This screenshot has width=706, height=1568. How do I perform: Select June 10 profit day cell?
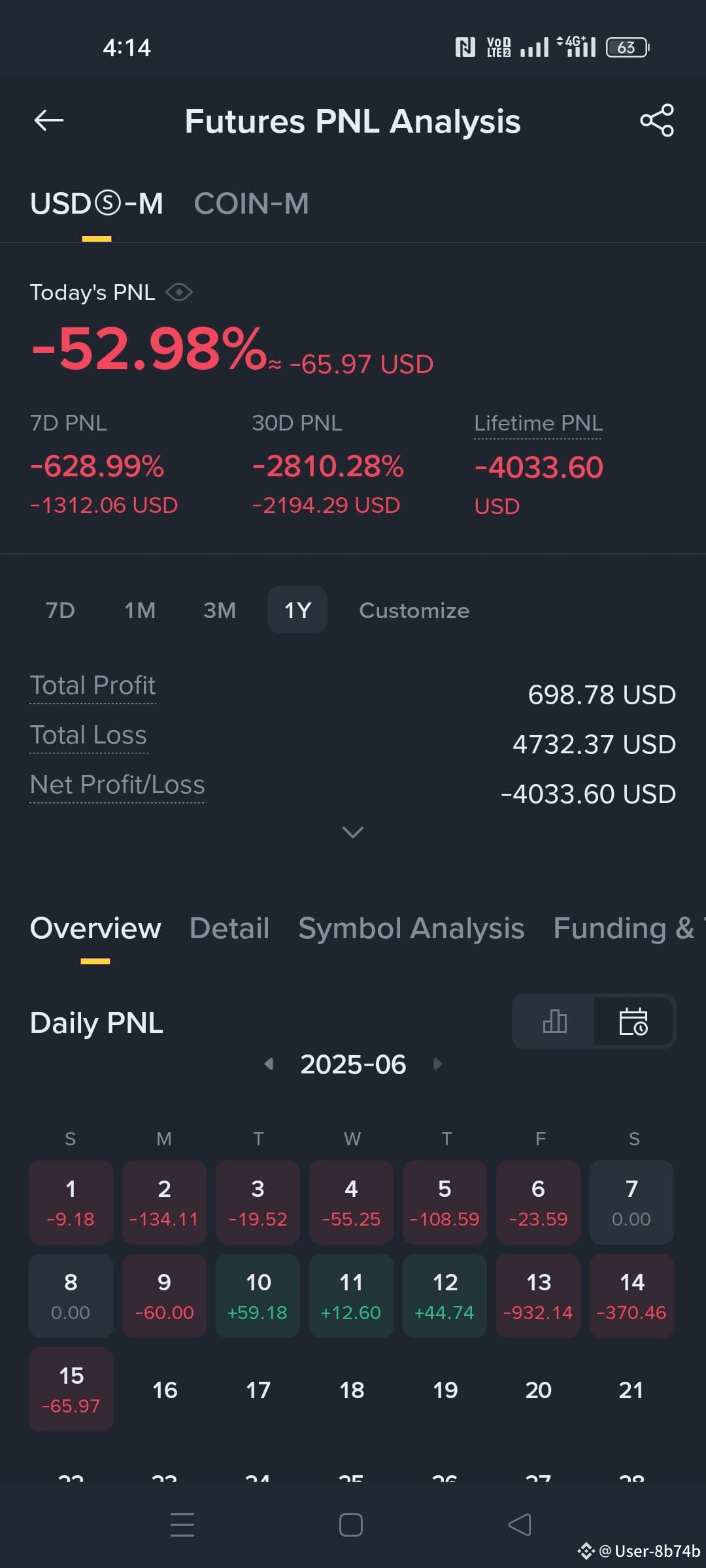(x=258, y=1295)
